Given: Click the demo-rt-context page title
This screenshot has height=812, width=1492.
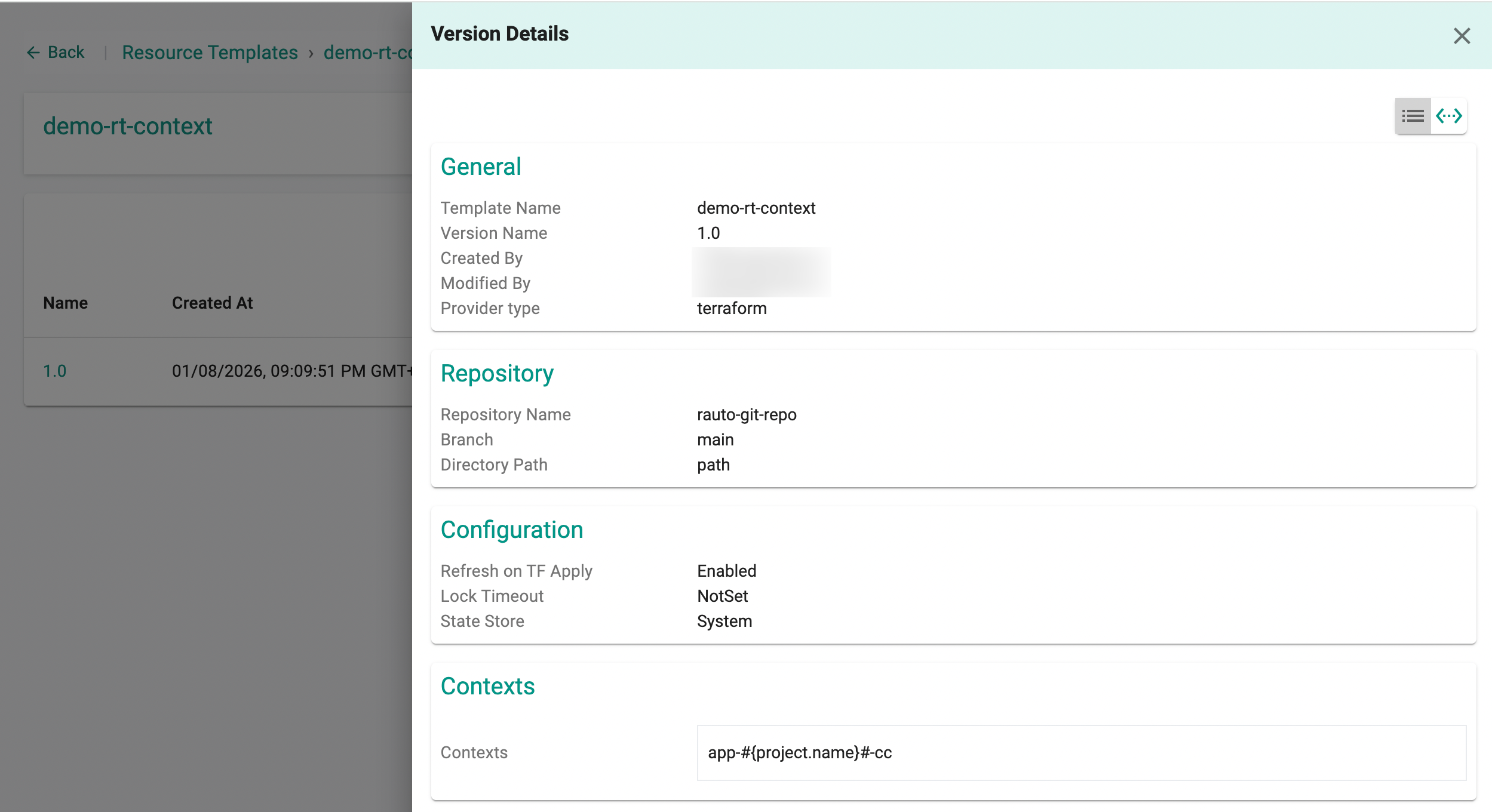Looking at the screenshot, I should tap(128, 126).
